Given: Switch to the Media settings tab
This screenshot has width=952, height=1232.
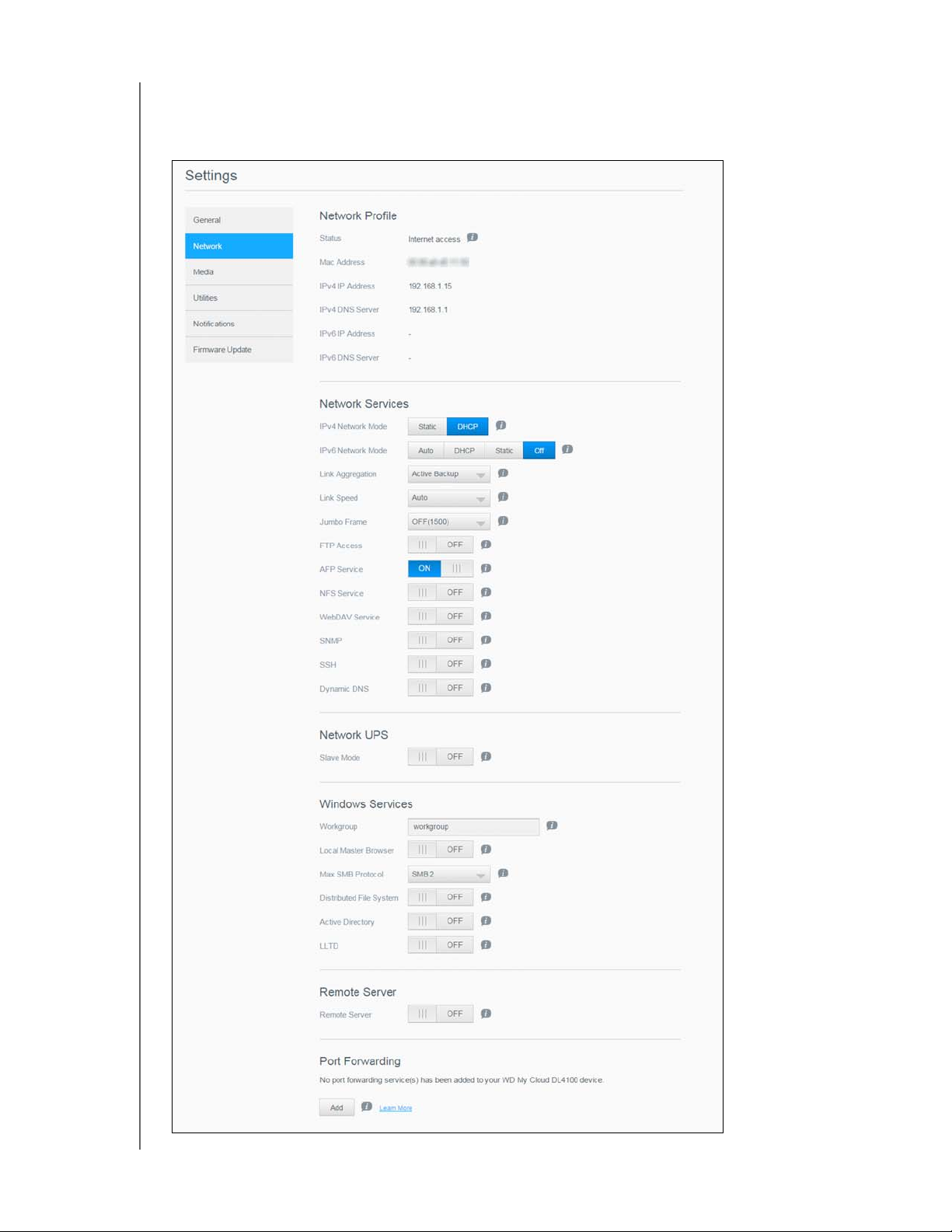Looking at the screenshot, I should 239,272.
